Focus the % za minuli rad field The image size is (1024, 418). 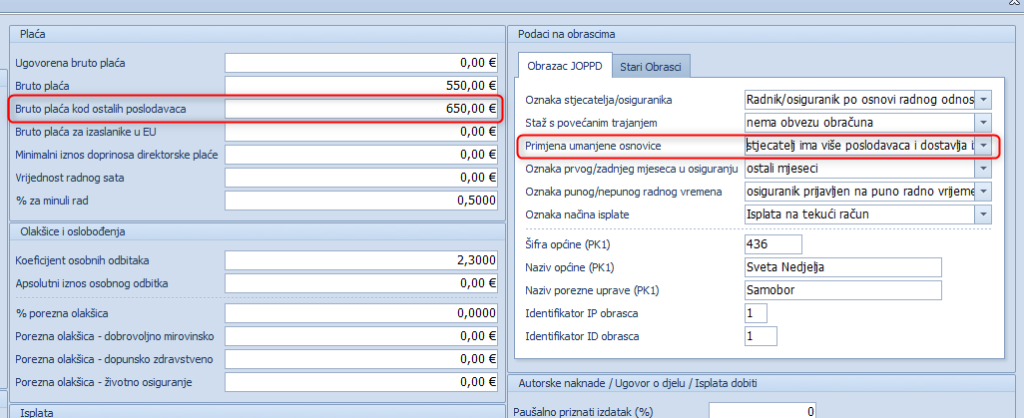362,200
